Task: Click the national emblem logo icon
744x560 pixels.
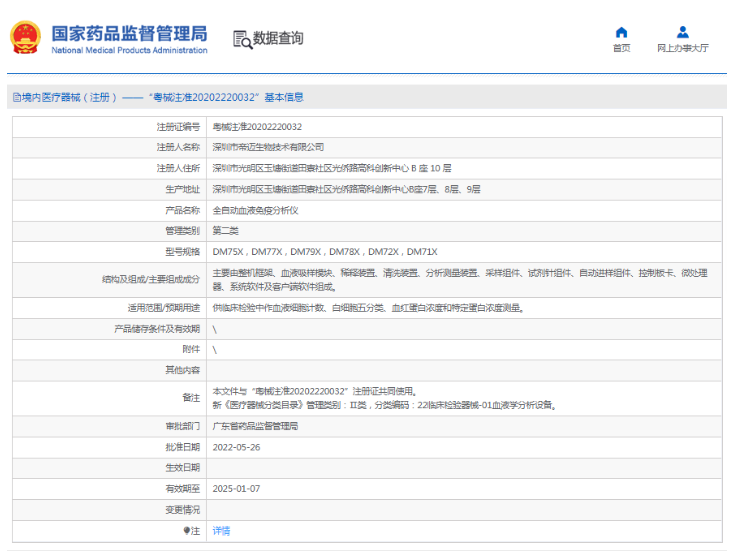Action: pos(25,37)
